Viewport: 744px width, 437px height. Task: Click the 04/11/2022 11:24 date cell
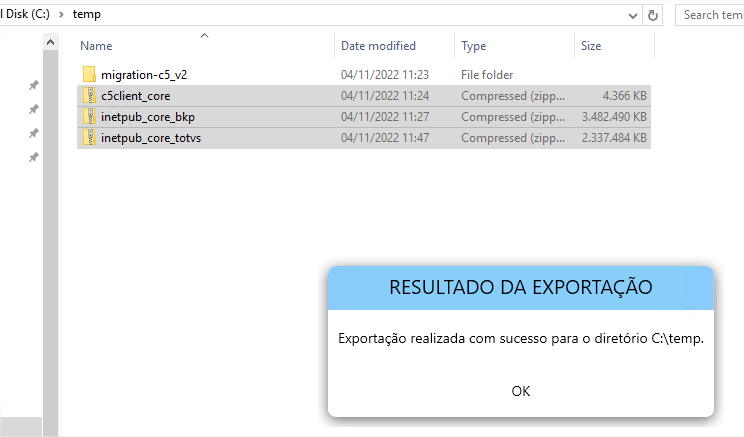click(x=384, y=96)
